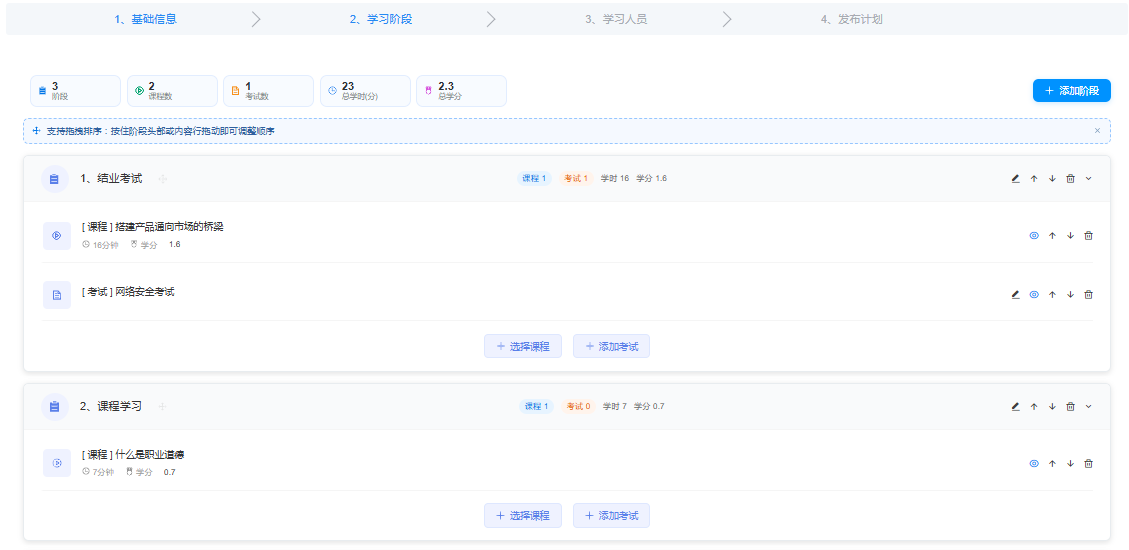This screenshot has height=550, width=1129.
Task: Move course 搭建产品通向市场的桥梁 down
Action: pyautogui.click(x=1070, y=235)
